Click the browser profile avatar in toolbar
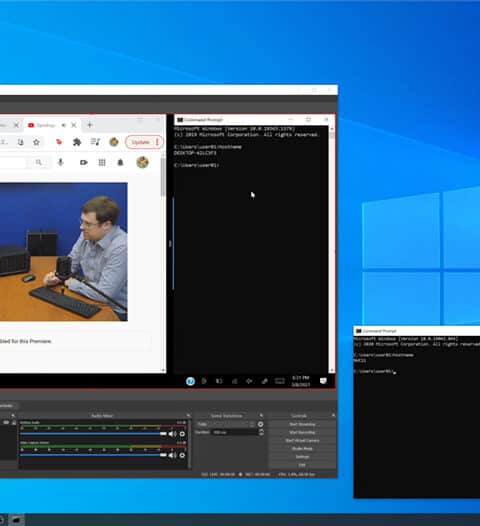Image resolution: width=480 pixels, height=526 pixels. point(114,142)
